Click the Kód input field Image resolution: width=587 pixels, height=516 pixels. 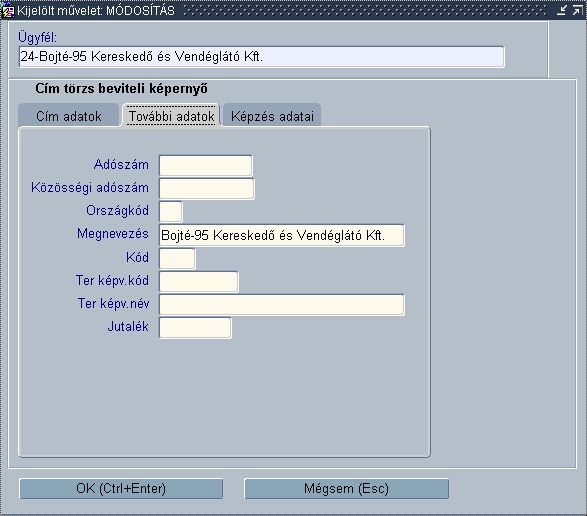[x=177, y=258]
